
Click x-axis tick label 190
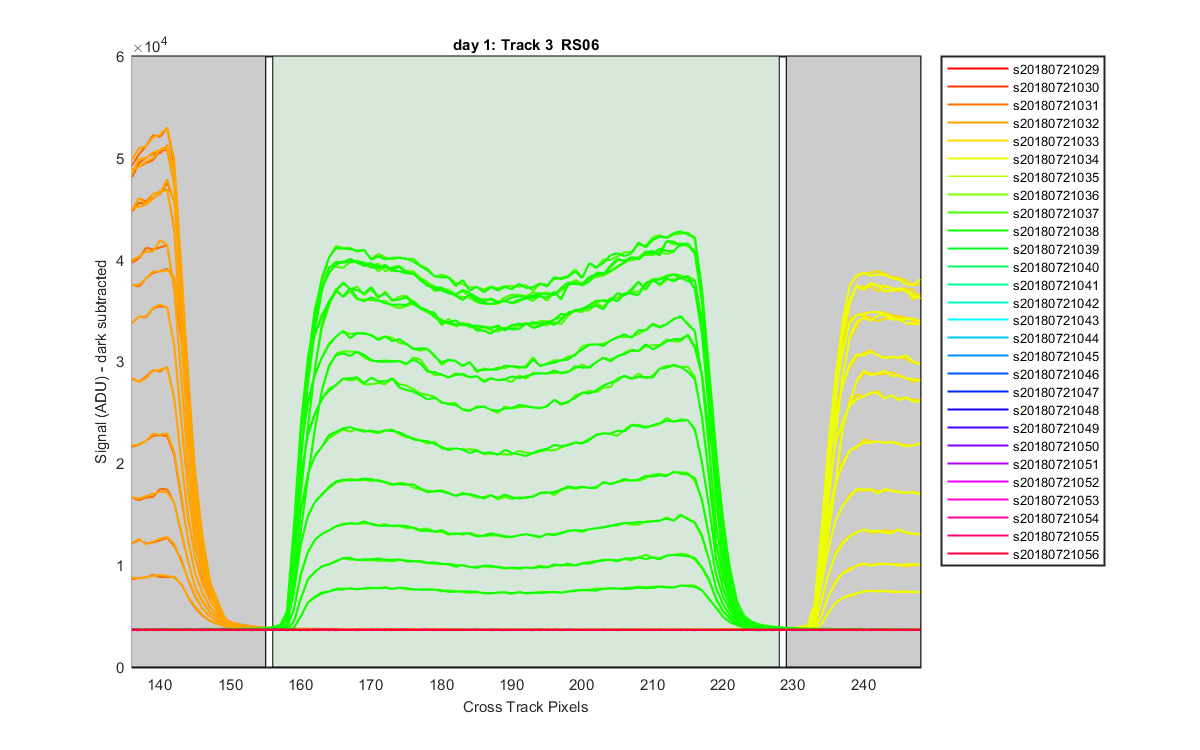(512, 685)
